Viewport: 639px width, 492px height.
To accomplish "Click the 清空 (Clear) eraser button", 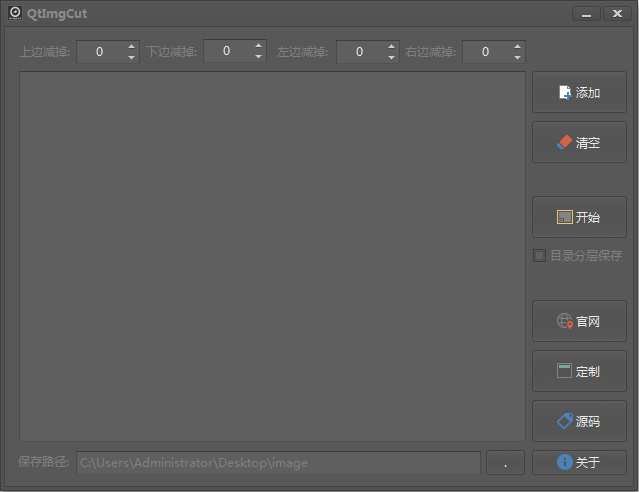I will pos(579,142).
